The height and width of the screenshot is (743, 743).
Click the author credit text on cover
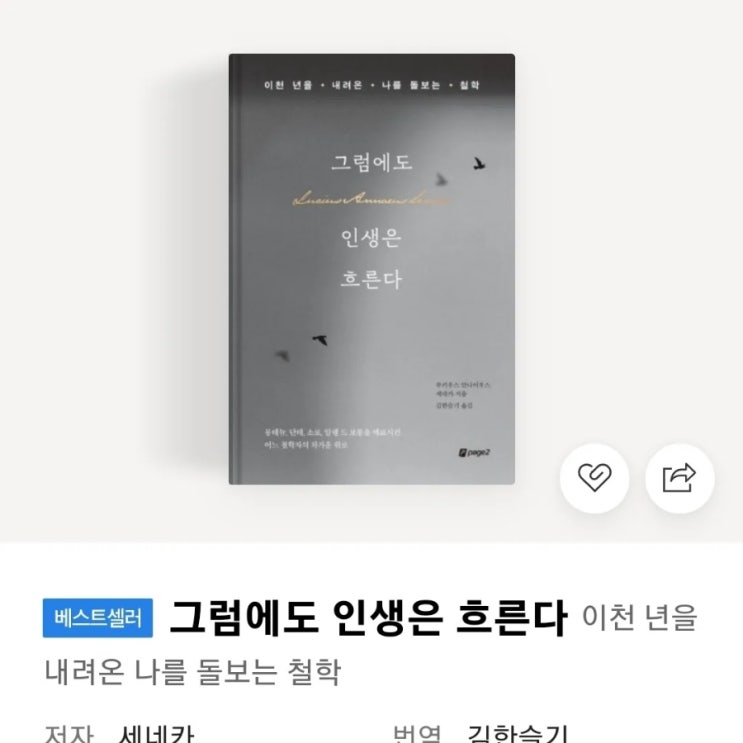463,395
